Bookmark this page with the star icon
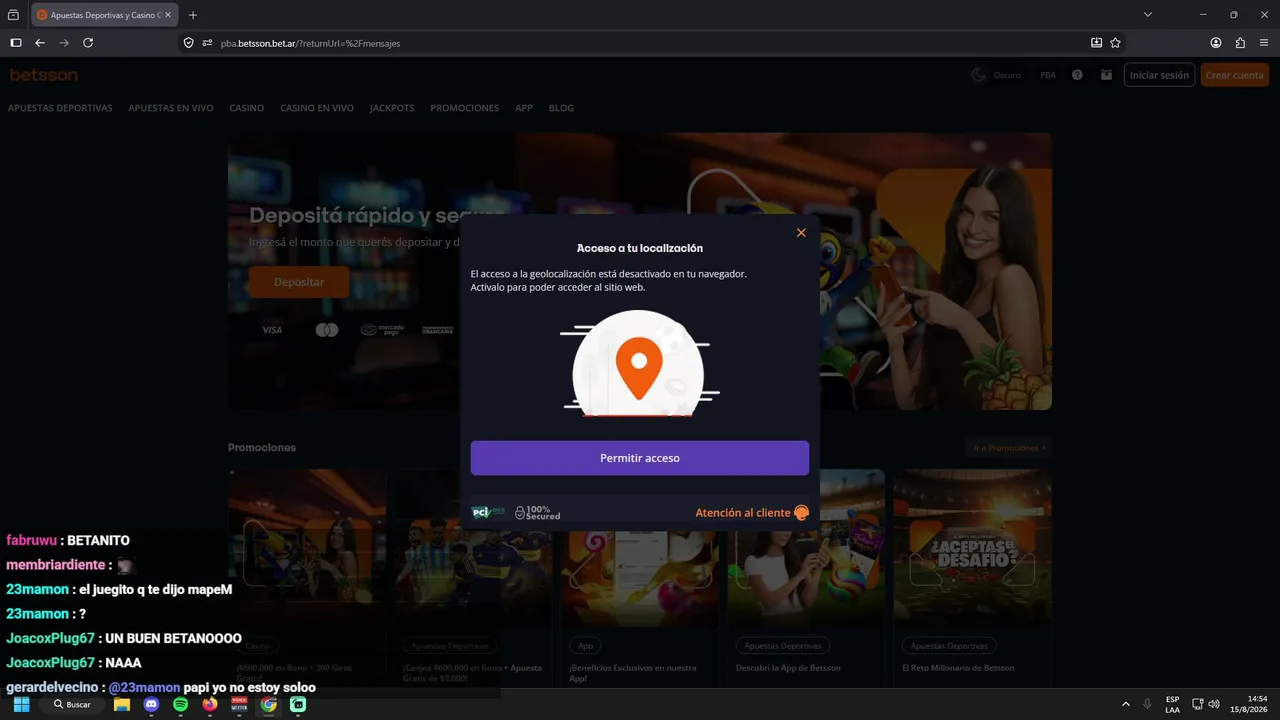Viewport: 1280px width, 720px height. coord(1115,43)
